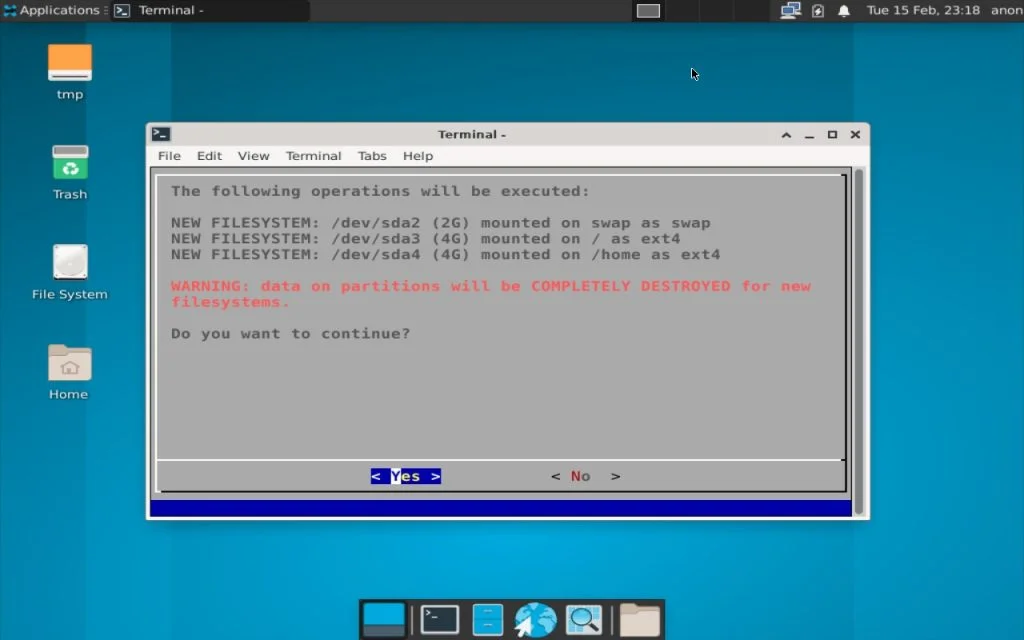
Task: Open the folder icon in the dock
Action: (638, 619)
